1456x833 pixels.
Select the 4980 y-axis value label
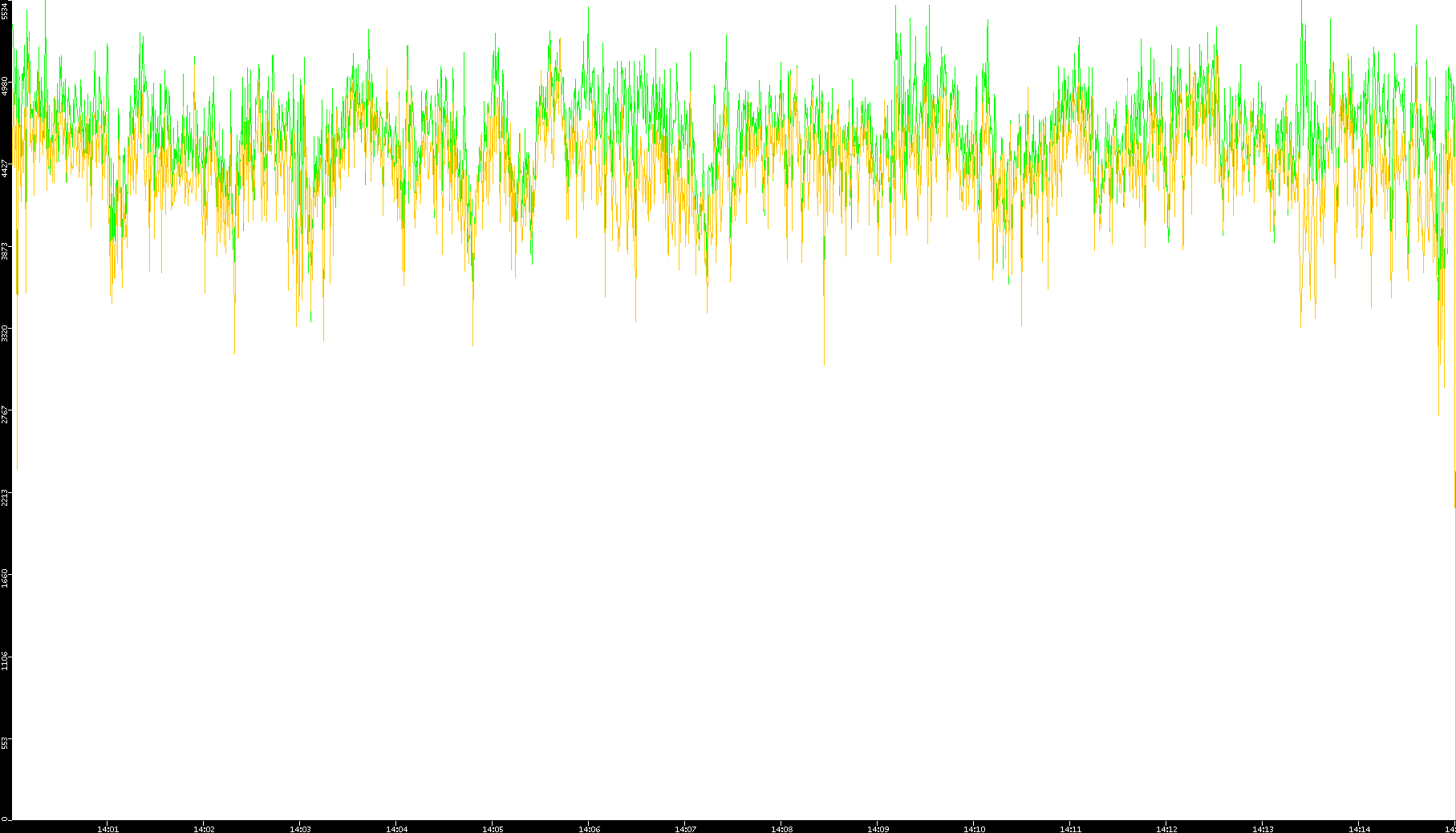click(6, 87)
